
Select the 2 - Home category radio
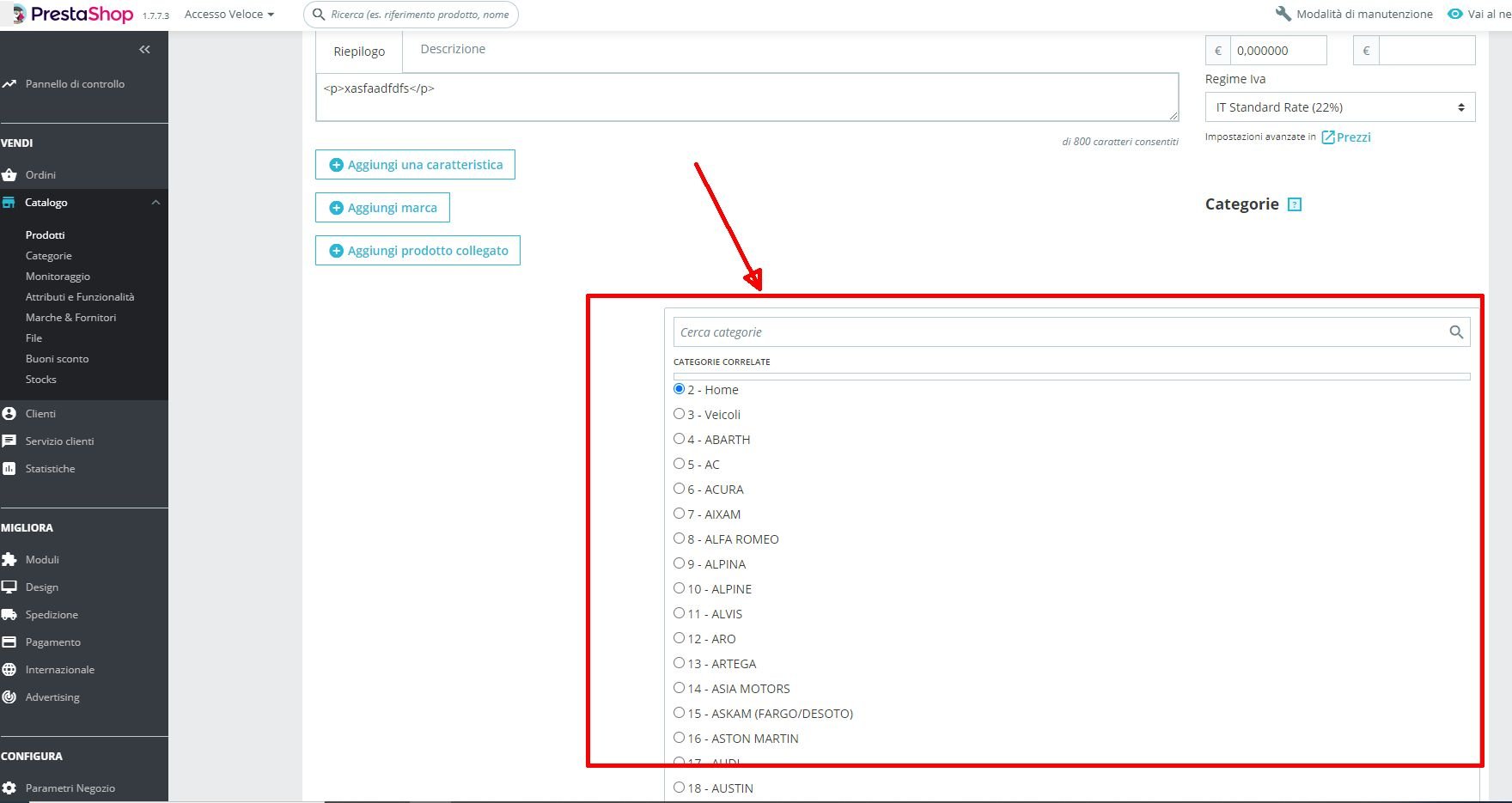tap(680, 389)
